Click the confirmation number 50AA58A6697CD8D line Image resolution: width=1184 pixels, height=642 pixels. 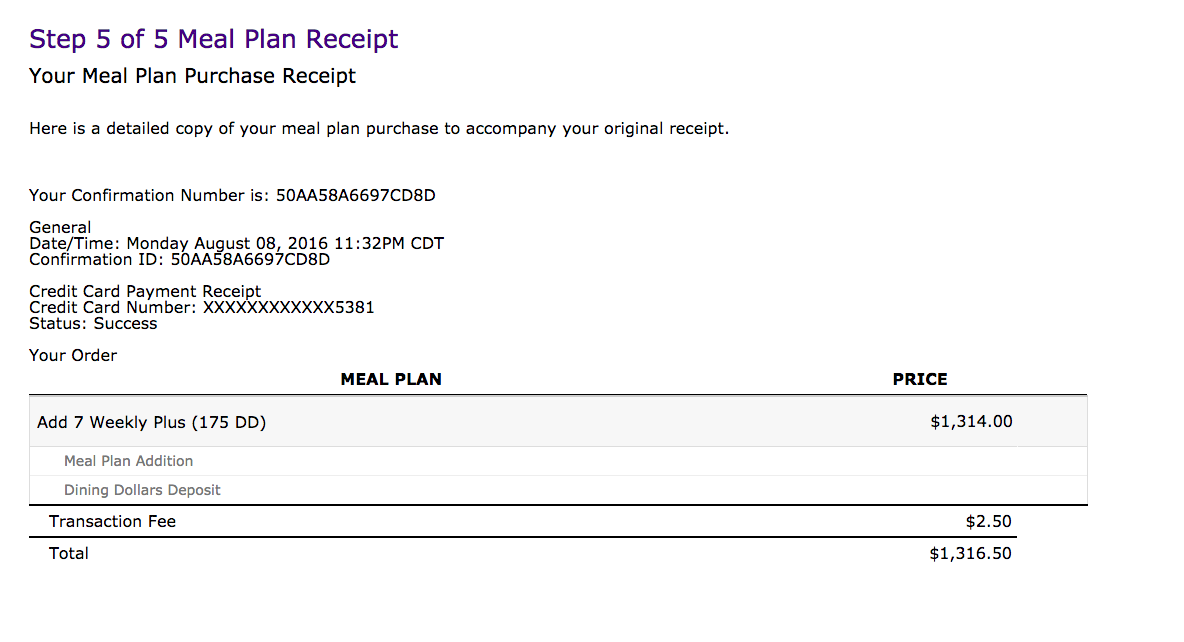pos(232,196)
